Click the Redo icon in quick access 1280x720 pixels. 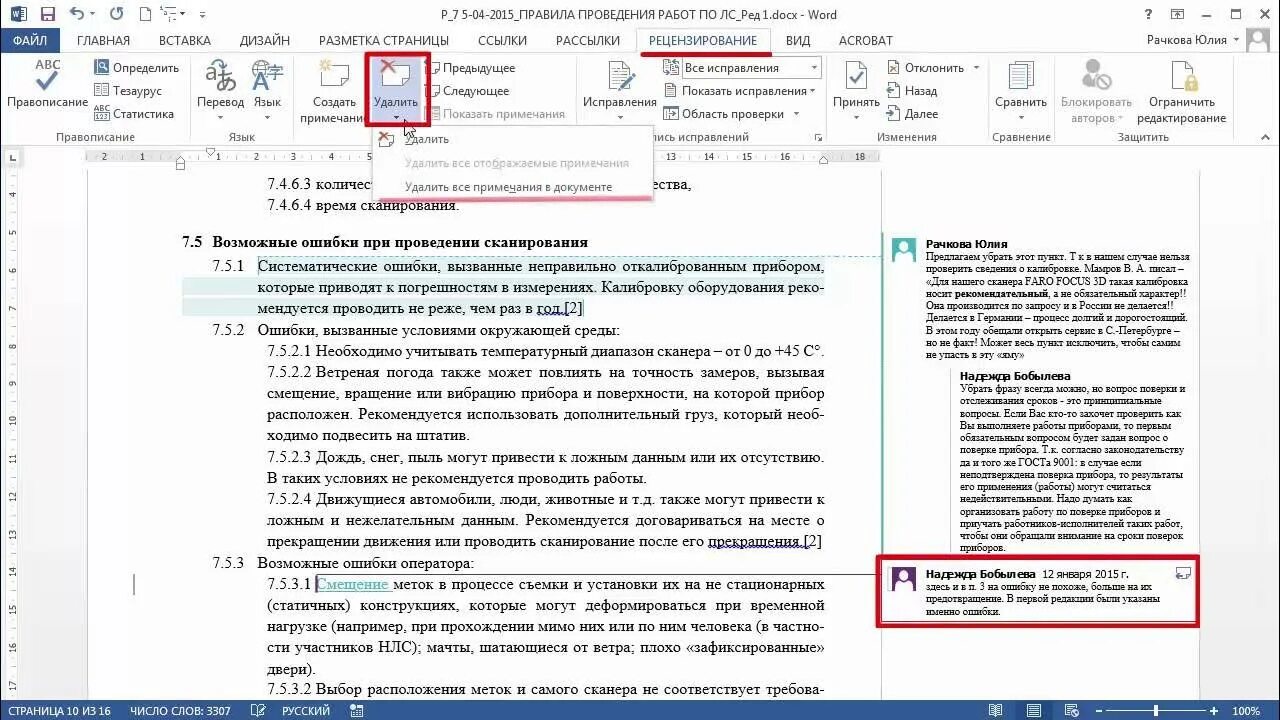click(116, 14)
